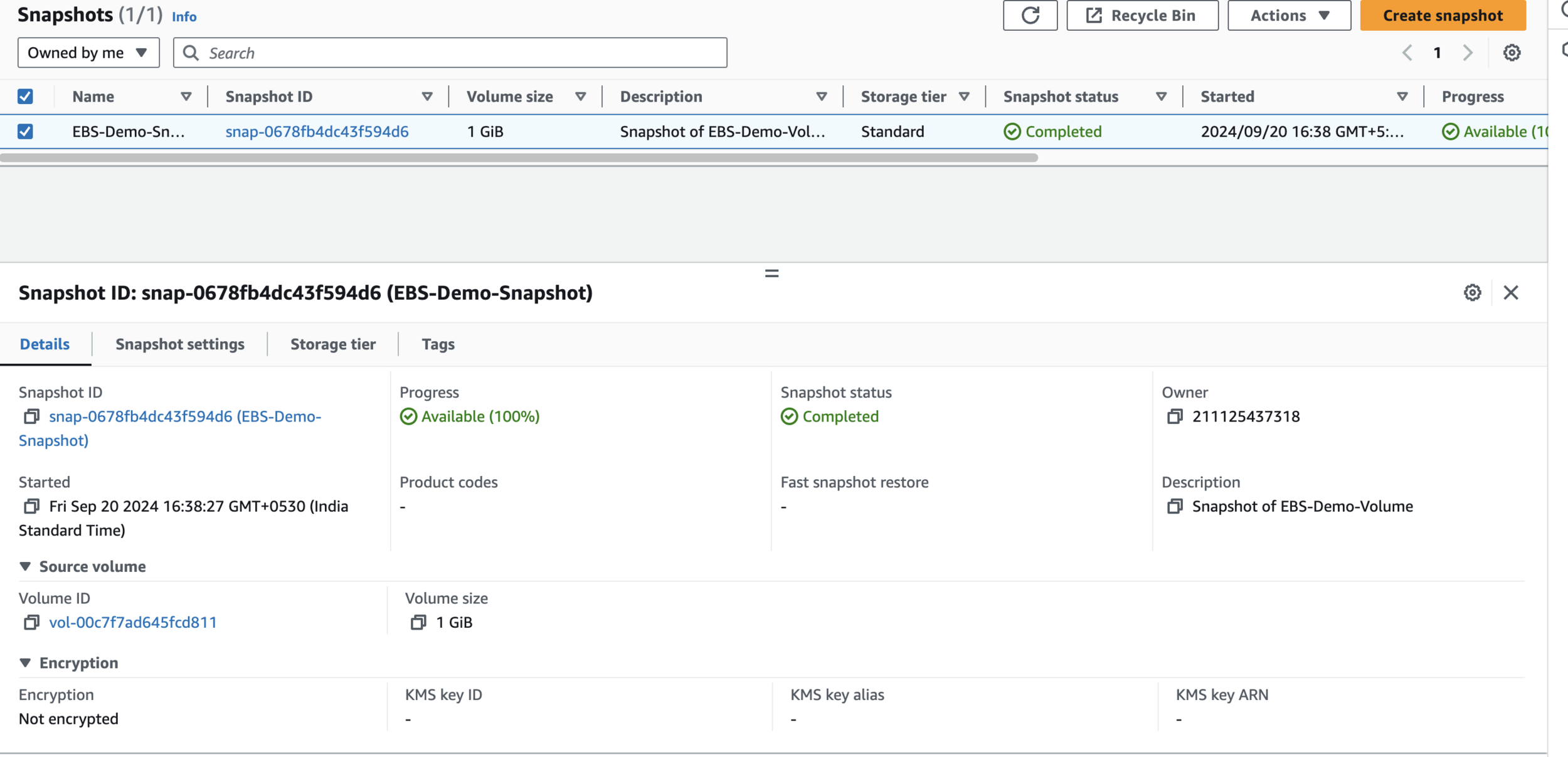Viewport: 1568px width, 757px height.
Task: Open the Actions dropdown menu
Action: 1289,16
